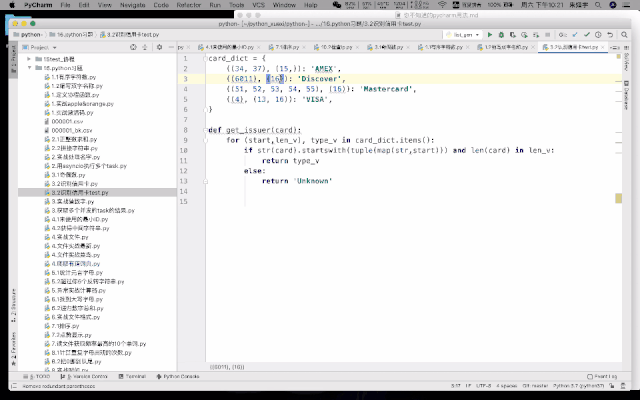The image size is (640, 400).
Task: Open the run configuration dropdown
Action: tap(463, 35)
